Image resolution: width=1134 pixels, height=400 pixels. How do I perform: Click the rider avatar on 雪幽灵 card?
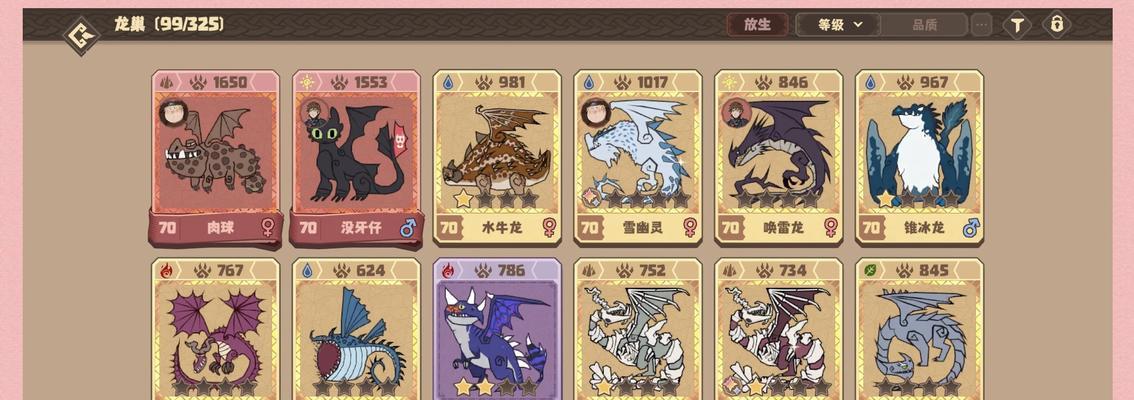(594, 112)
